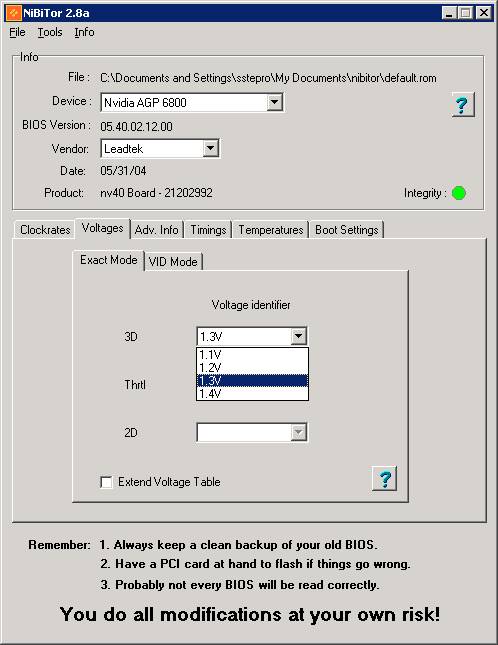Click the help question mark in Info panel
The height and width of the screenshot is (645, 498).
pyautogui.click(x=463, y=104)
